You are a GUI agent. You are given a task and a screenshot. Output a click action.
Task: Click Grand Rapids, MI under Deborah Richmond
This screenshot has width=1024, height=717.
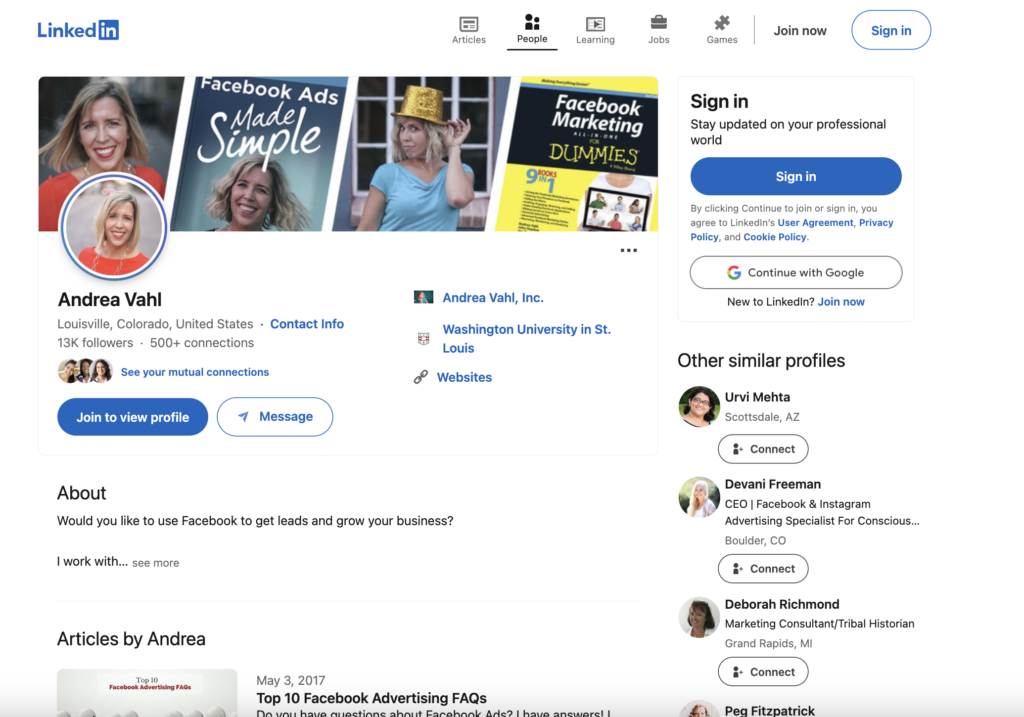pyautogui.click(x=769, y=643)
